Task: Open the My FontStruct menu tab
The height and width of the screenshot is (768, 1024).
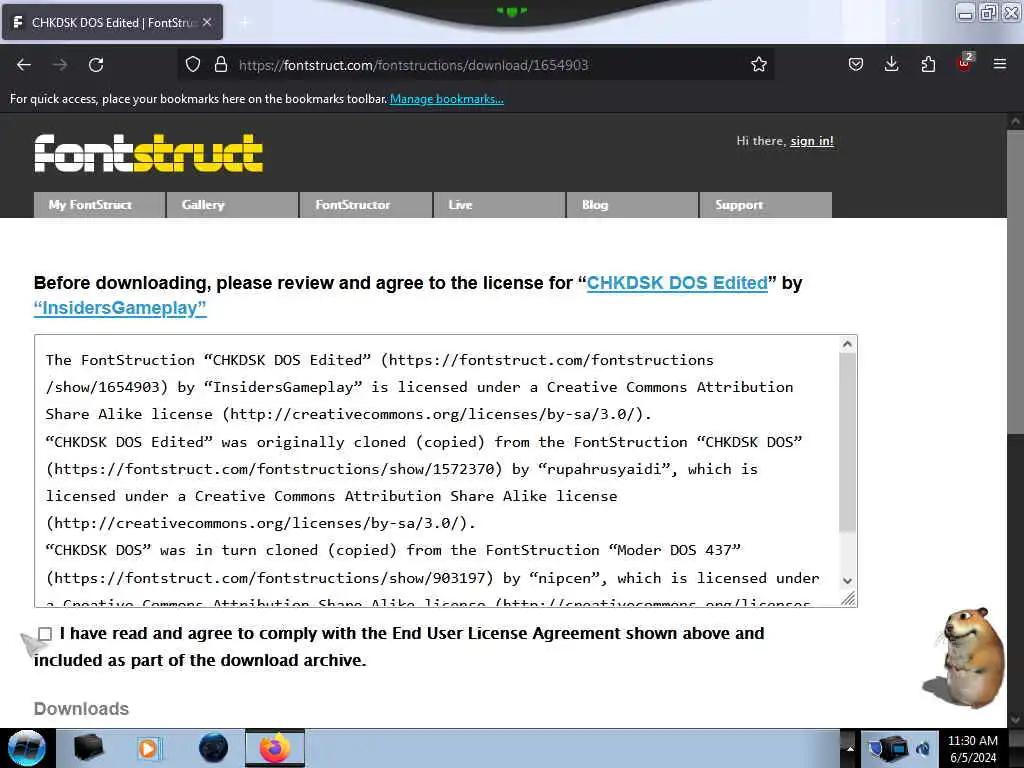Action: coord(99,205)
